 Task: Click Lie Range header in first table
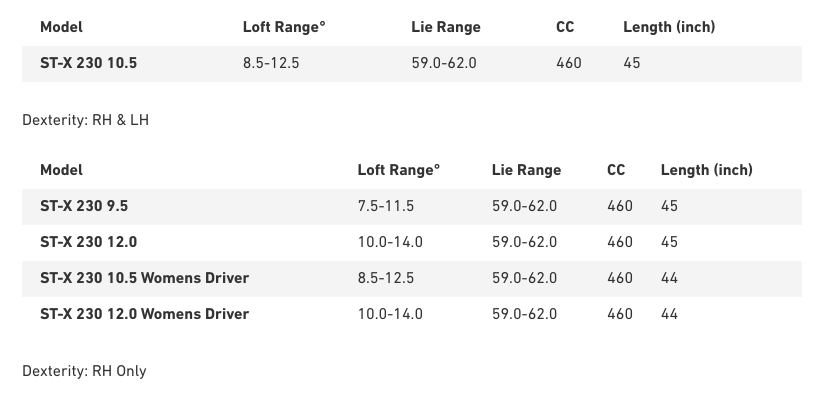pyautogui.click(x=446, y=27)
